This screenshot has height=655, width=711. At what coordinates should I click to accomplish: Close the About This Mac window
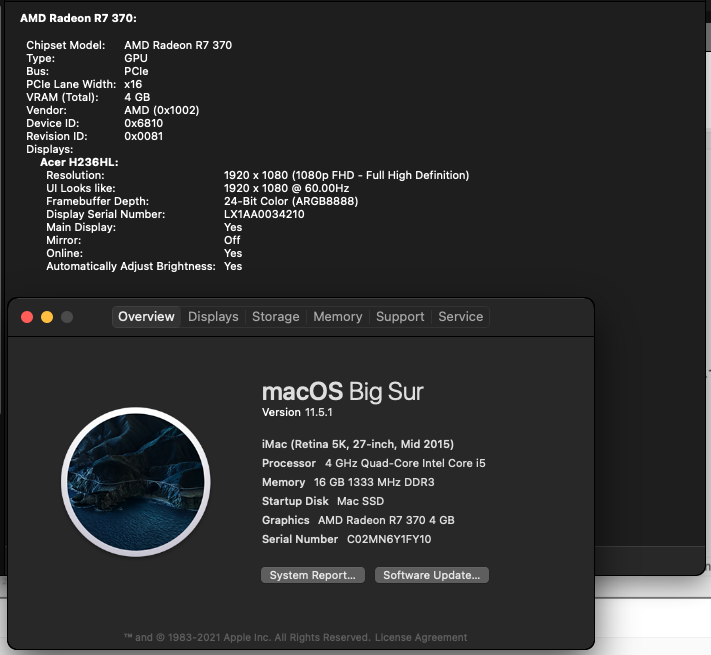[27, 317]
